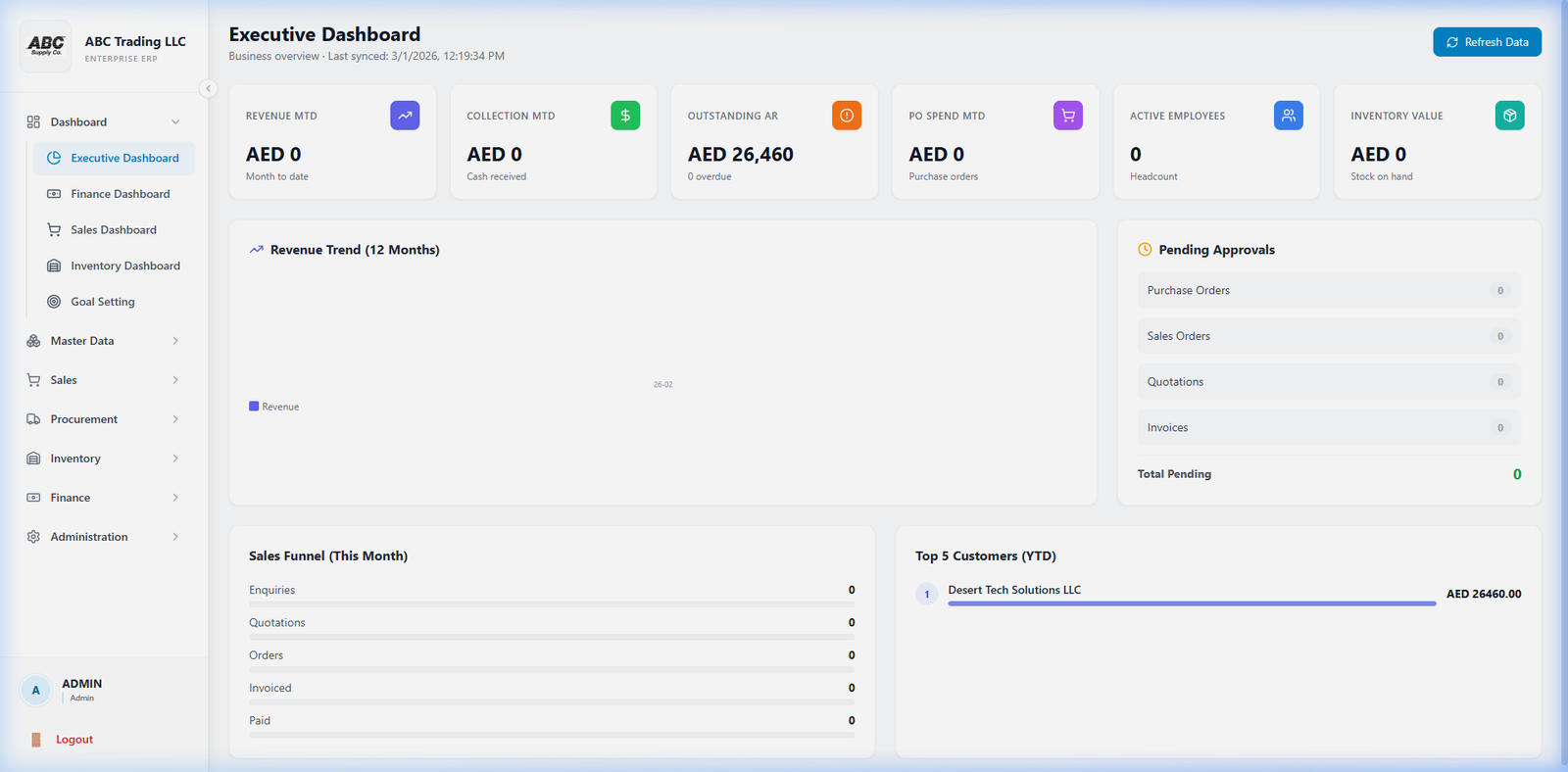Click the AED 26460.00 customer total
This screenshot has height=772, width=1568.
[x=1484, y=594]
